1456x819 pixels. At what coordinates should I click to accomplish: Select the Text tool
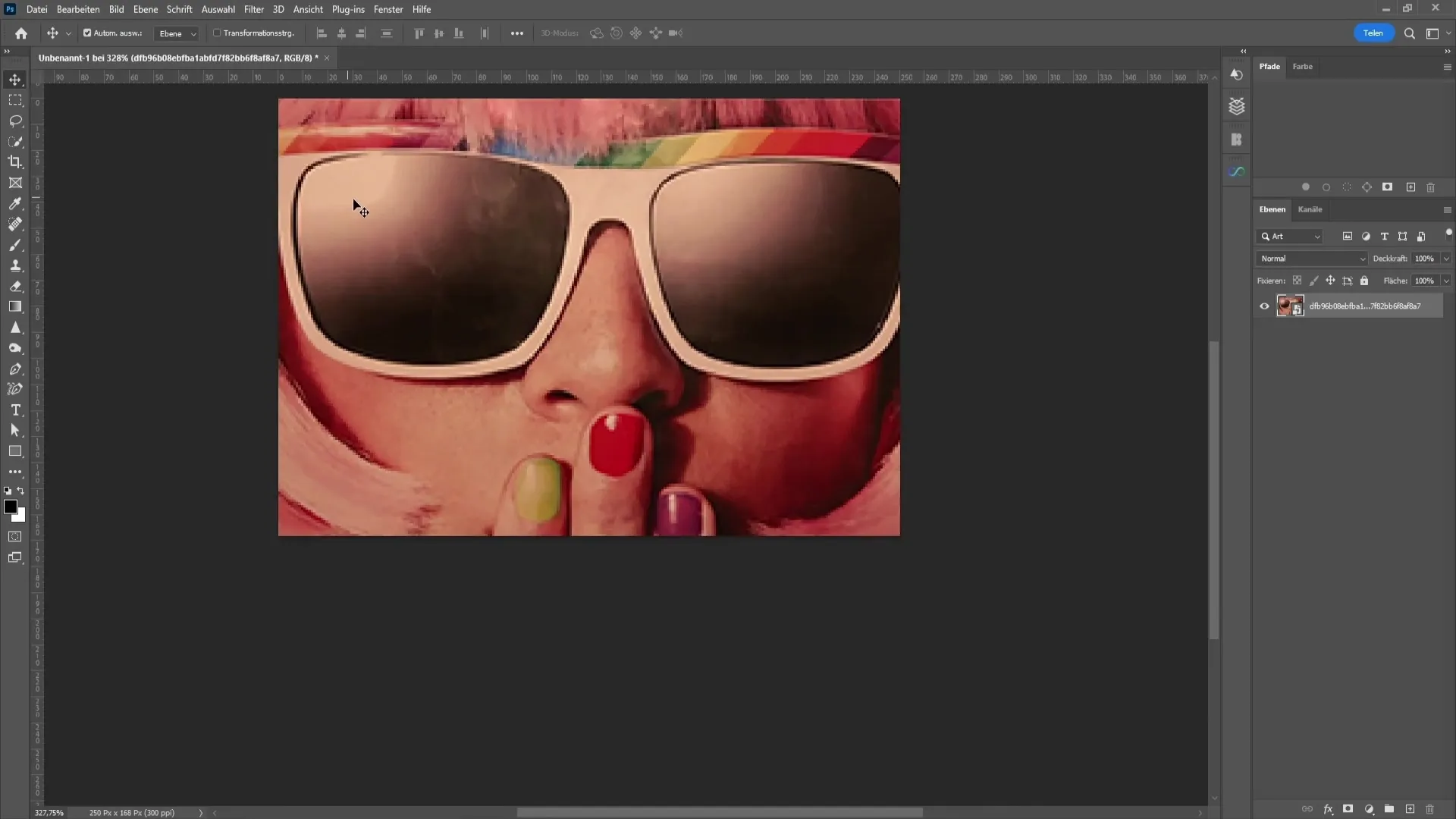click(x=15, y=411)
